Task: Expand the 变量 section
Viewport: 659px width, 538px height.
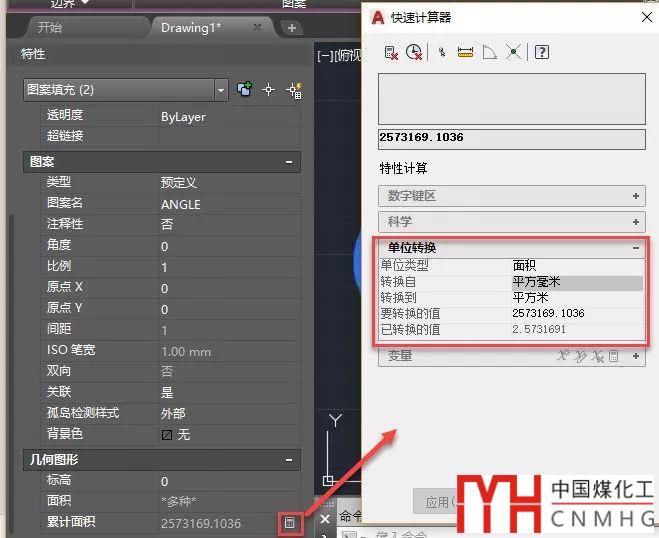Action: [635, 356]
